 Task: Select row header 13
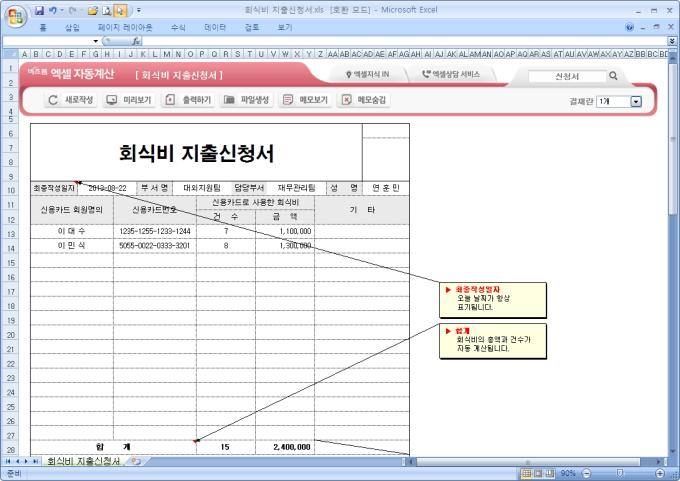11,234
